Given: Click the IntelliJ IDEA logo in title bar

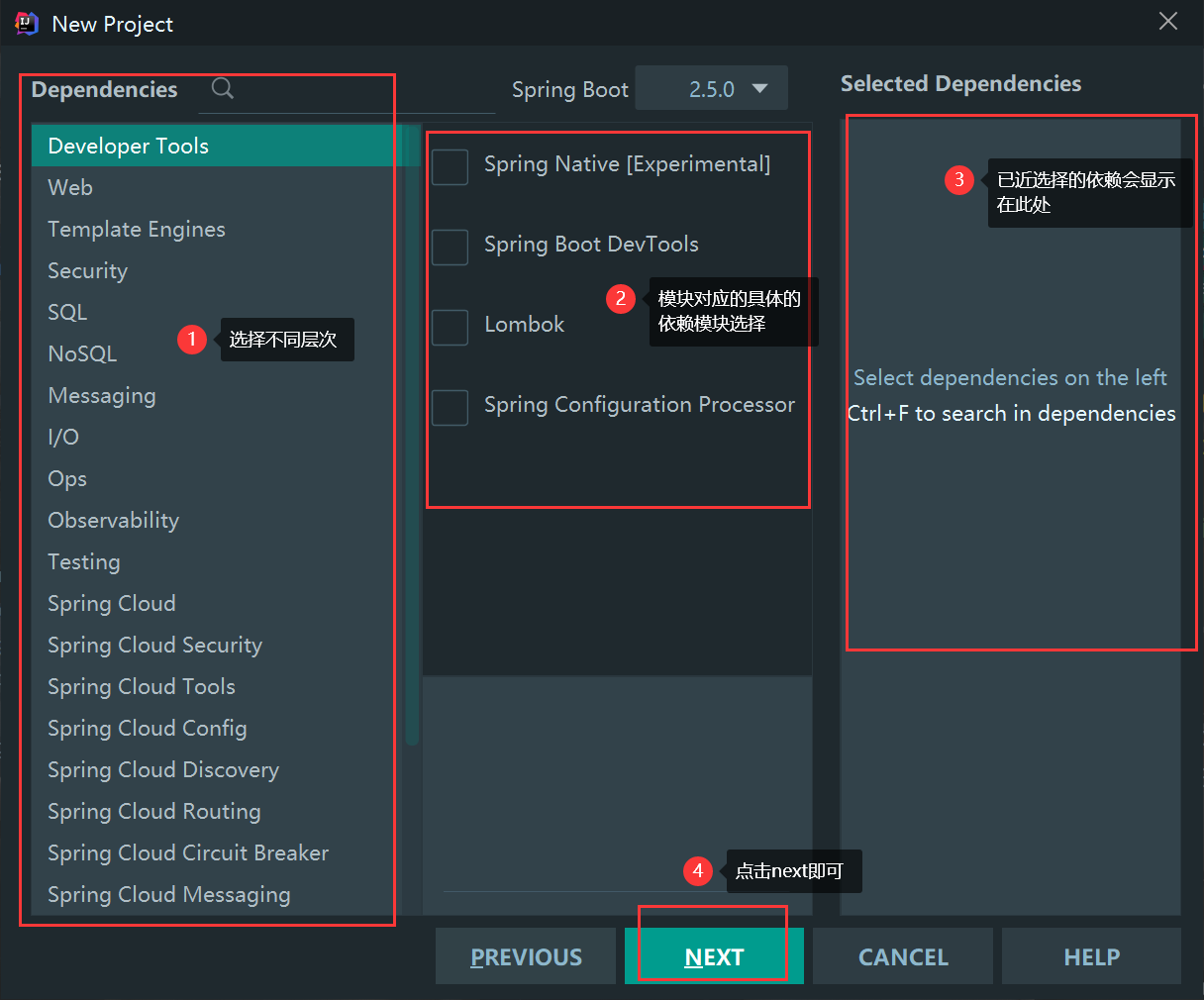Looking at the screenshot, I should 27,24.
